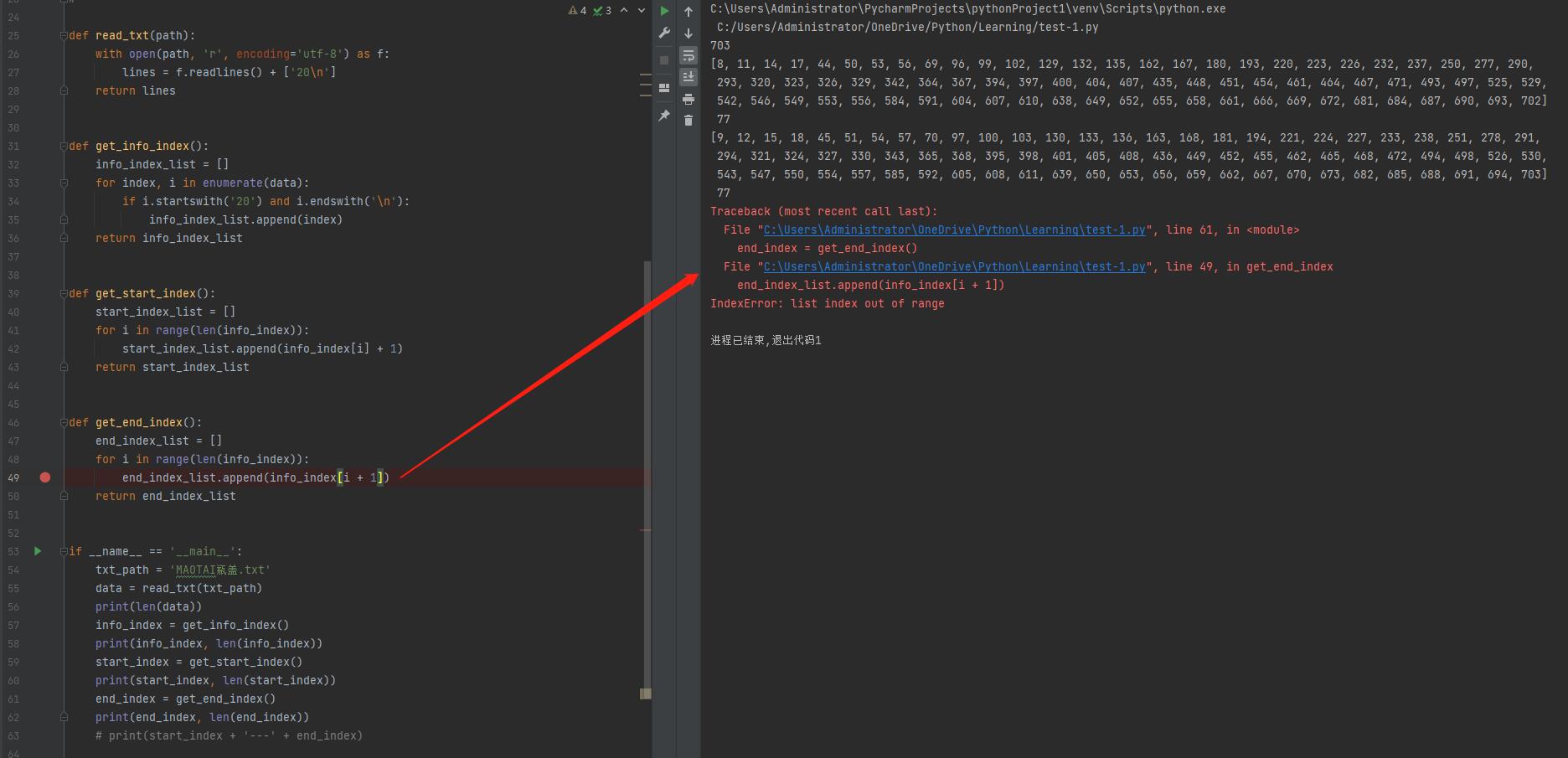Click the run gutter arrow at line 53
Screen dimensions: 1568x758
coord(38,551)
